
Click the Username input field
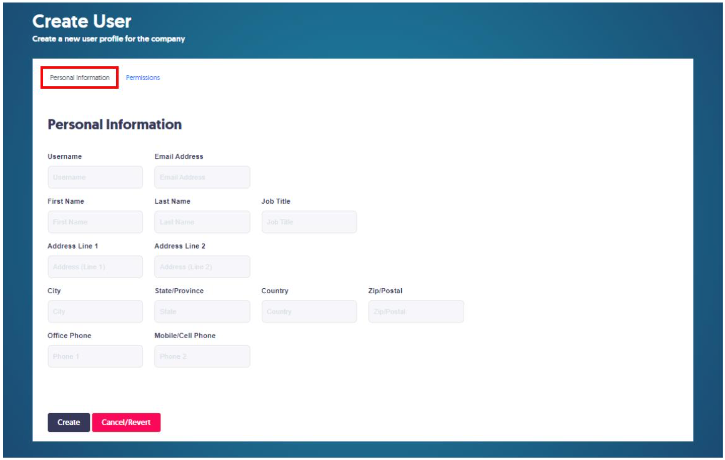[x=95, y=177]
